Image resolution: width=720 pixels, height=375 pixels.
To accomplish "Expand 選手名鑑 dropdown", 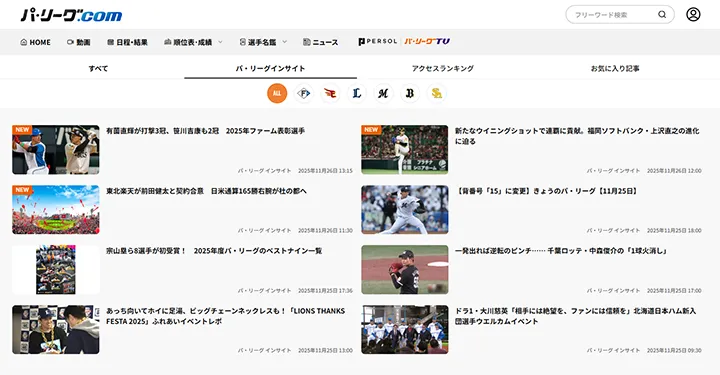I will pyautogui.click(x=263, y=42).
